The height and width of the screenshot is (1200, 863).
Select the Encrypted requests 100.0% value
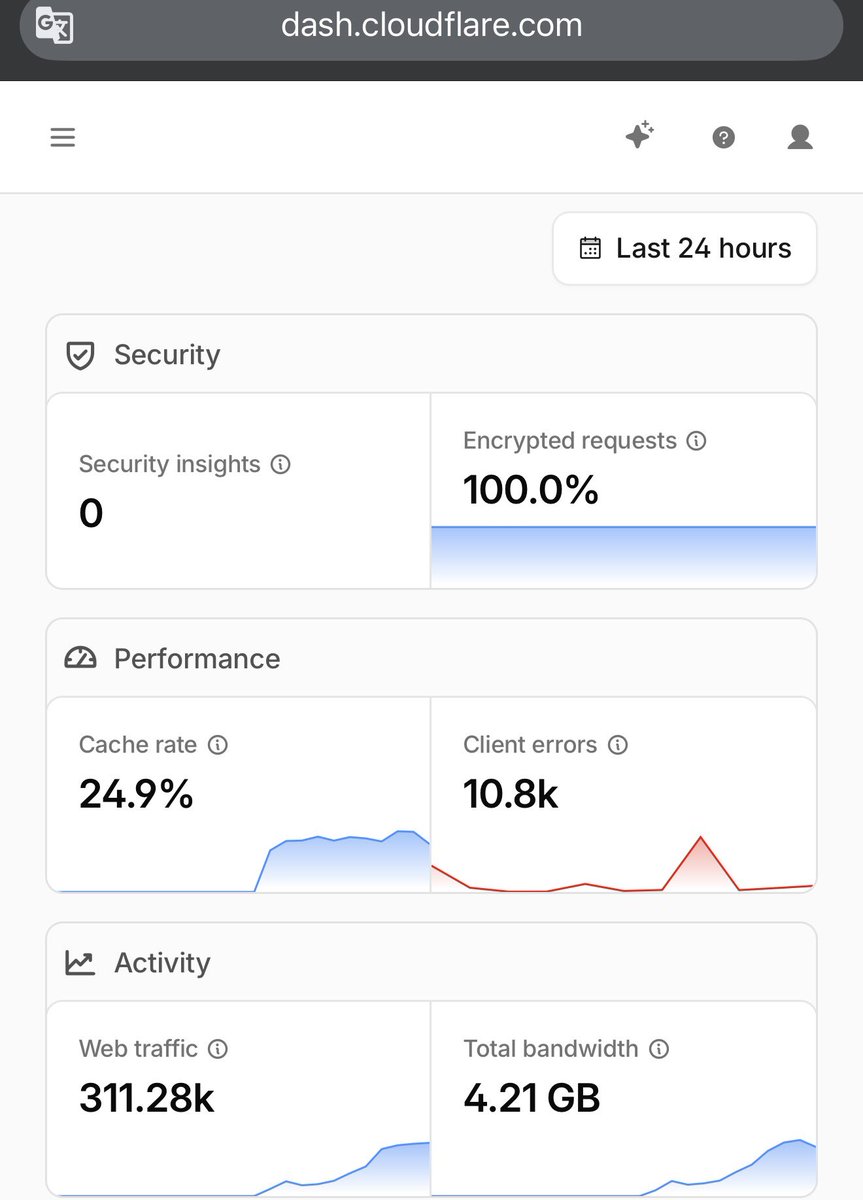click(531, 490)
